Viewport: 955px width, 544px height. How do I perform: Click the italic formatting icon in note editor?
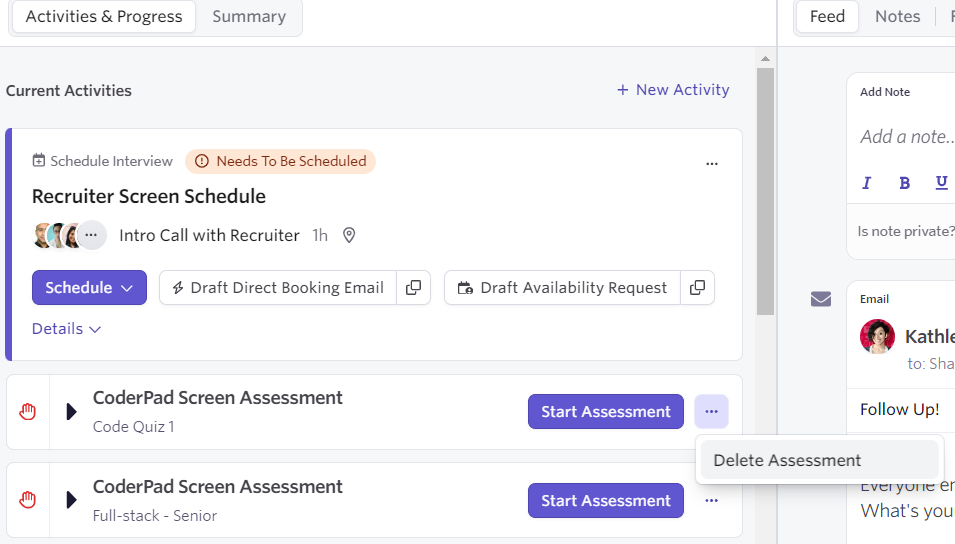coord(867,182)
